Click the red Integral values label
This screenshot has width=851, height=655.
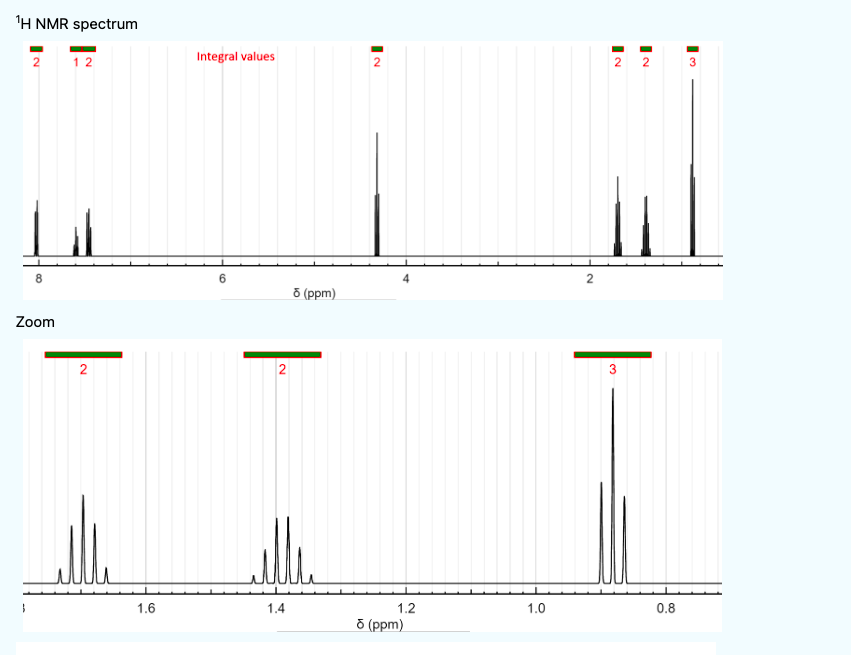tap(234, 57)
